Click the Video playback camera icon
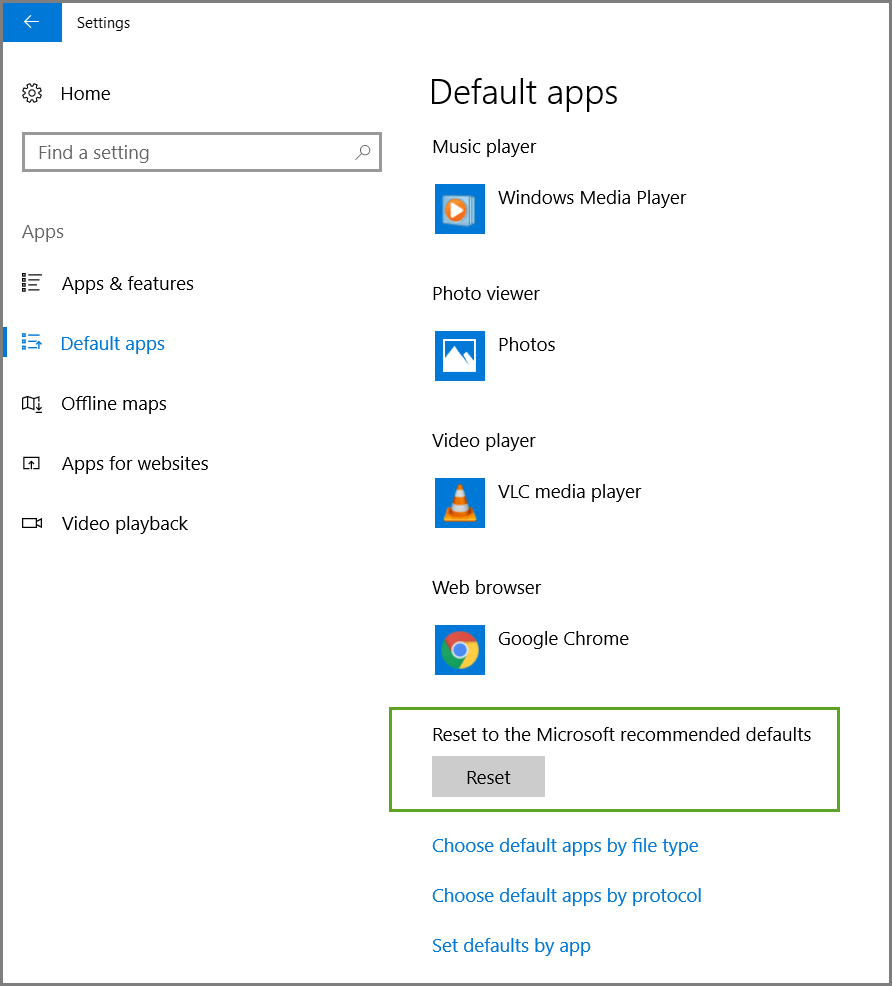The image size is (892, 986). [32, 524]
